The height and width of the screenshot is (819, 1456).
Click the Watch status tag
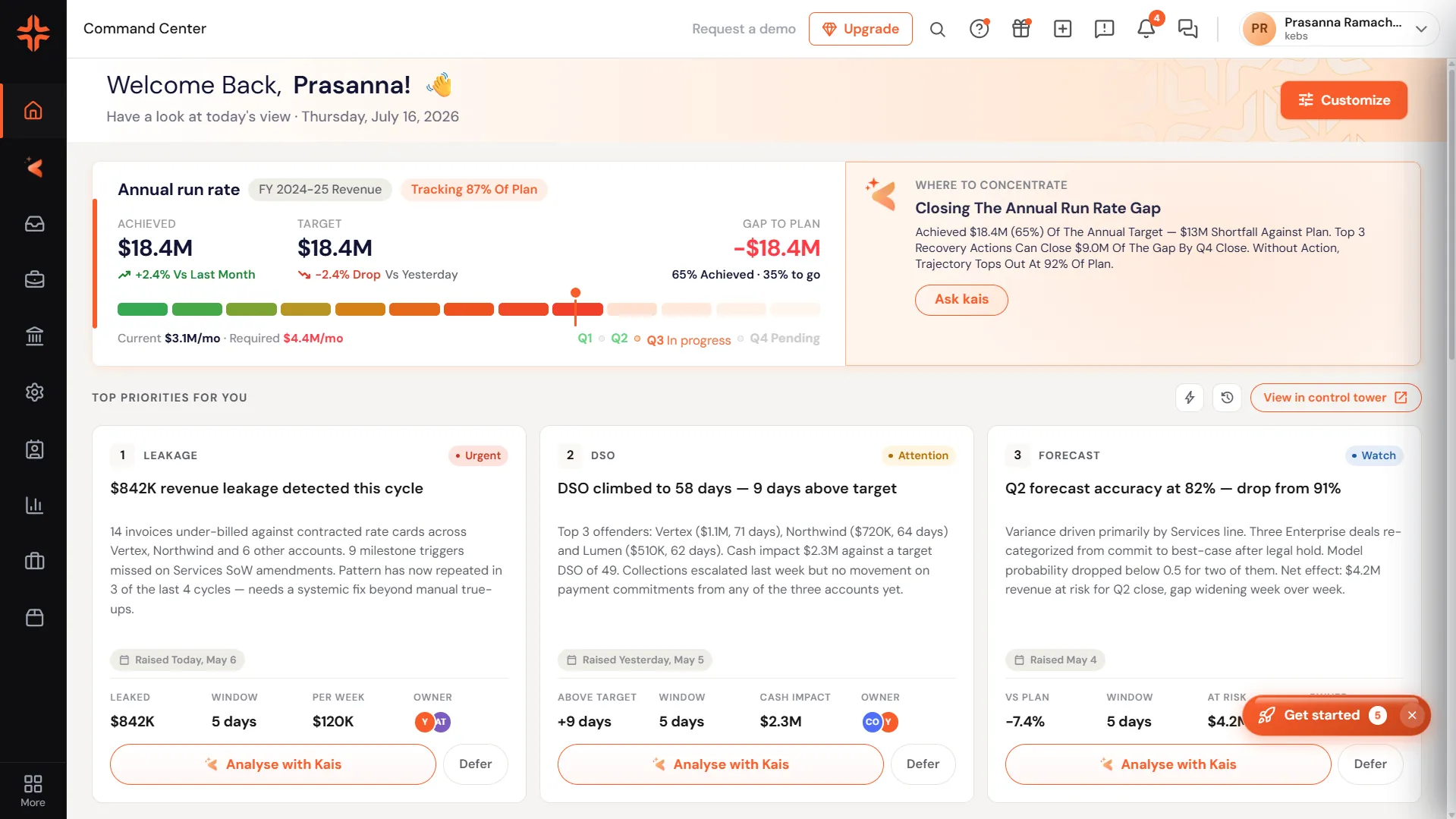click(x=1374, y=455)
